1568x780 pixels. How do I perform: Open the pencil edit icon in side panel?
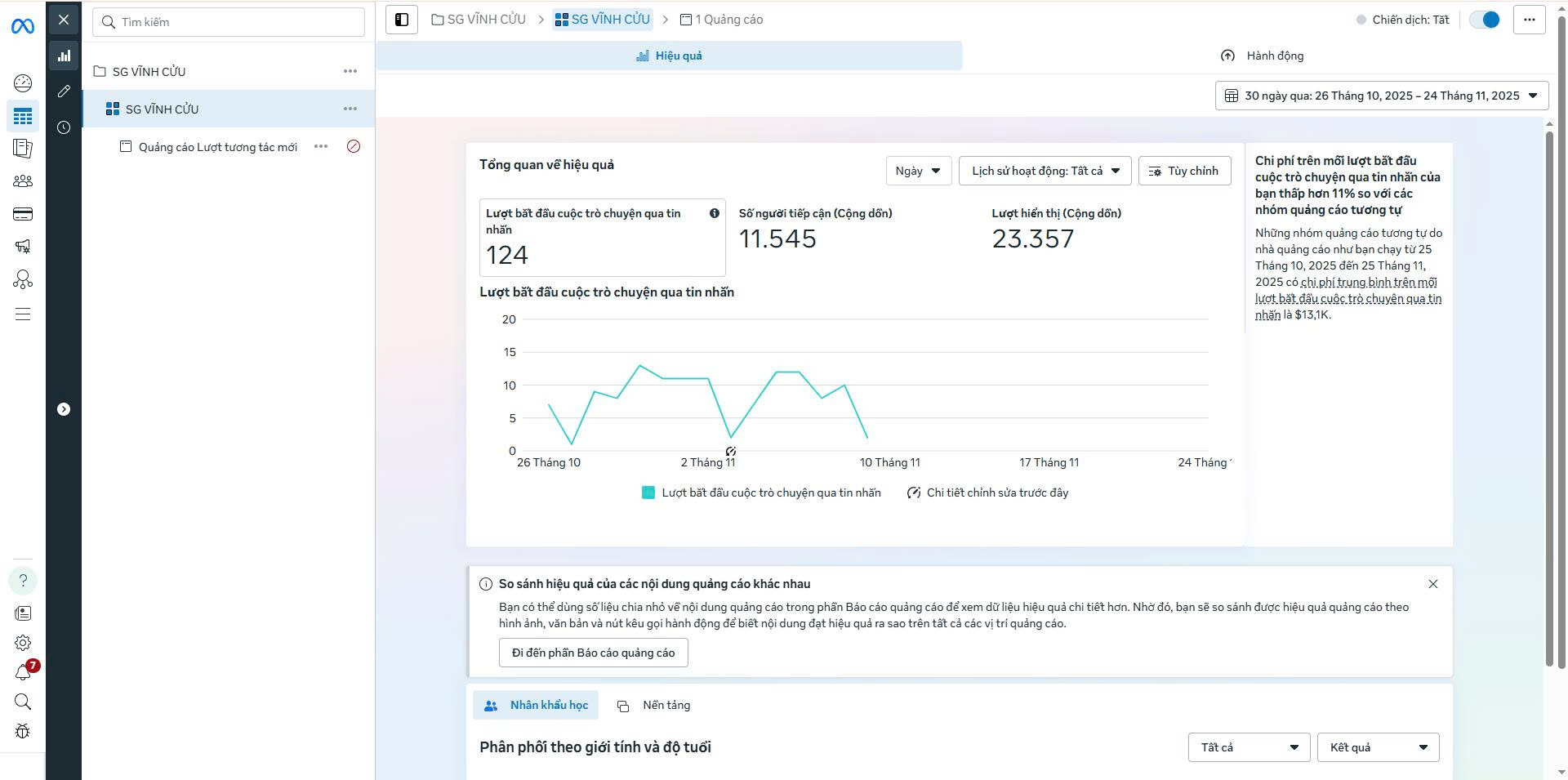(64, 91)
